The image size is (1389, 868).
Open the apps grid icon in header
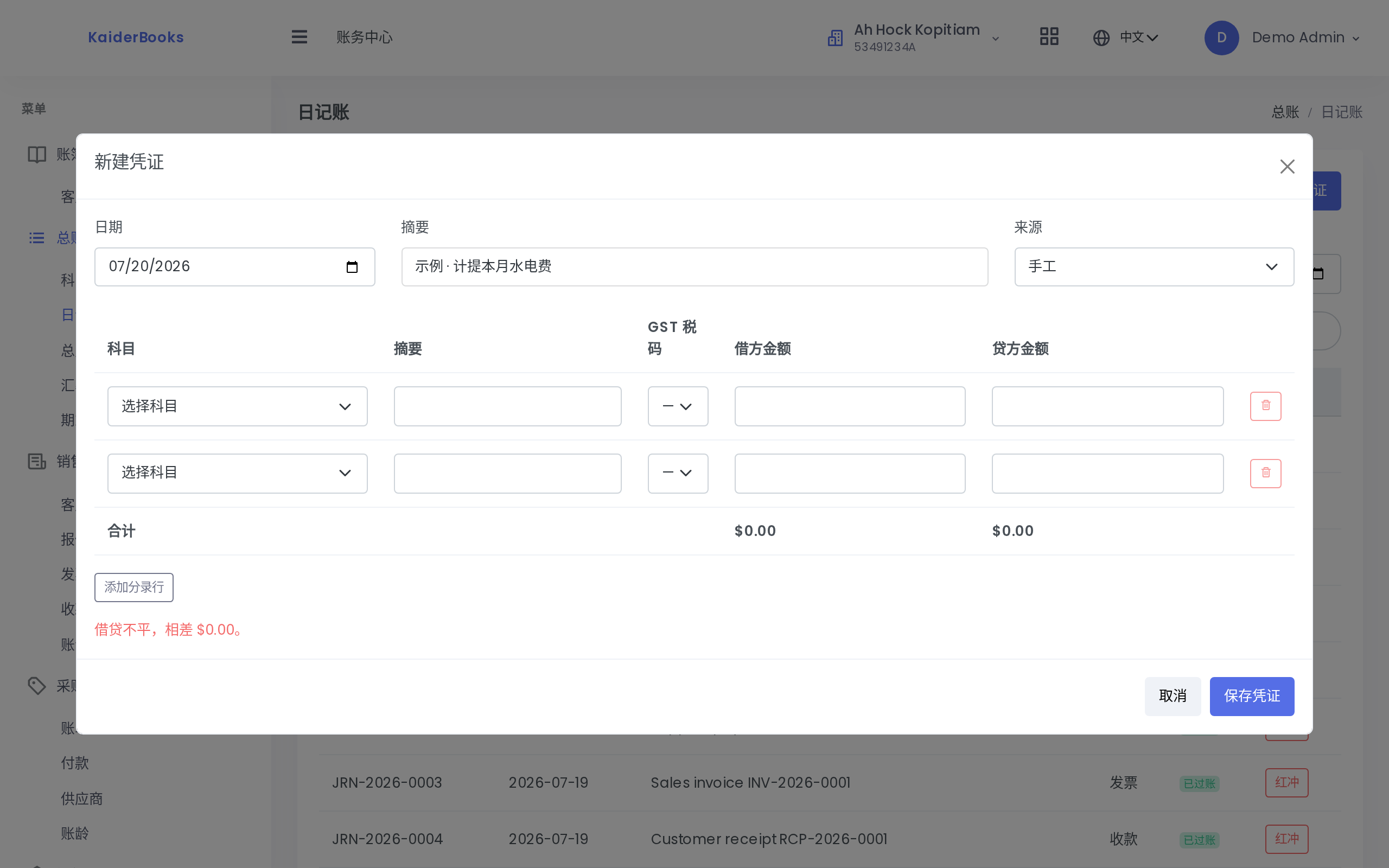[x=1049, y=37]
